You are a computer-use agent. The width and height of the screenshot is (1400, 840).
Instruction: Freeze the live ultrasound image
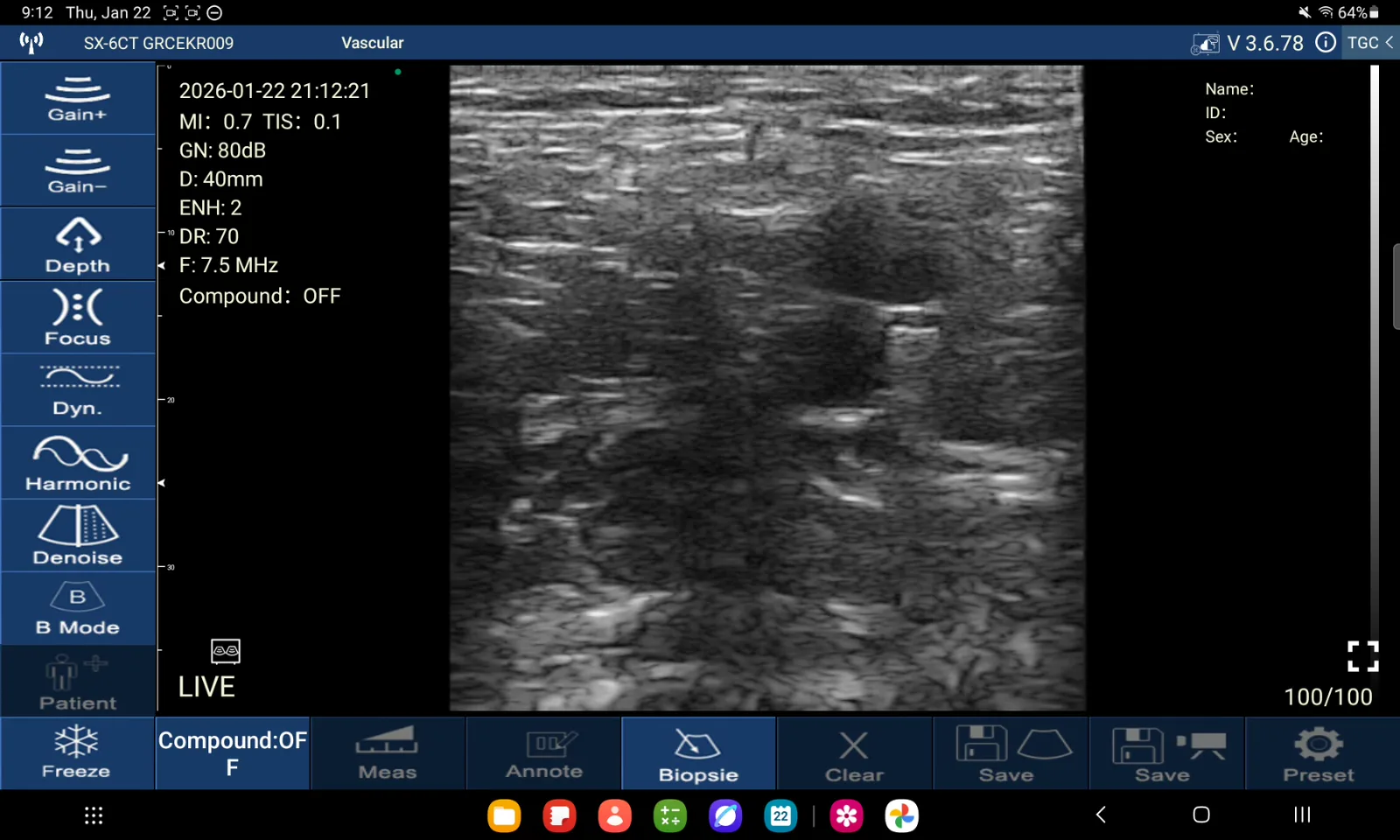[77, 753]
